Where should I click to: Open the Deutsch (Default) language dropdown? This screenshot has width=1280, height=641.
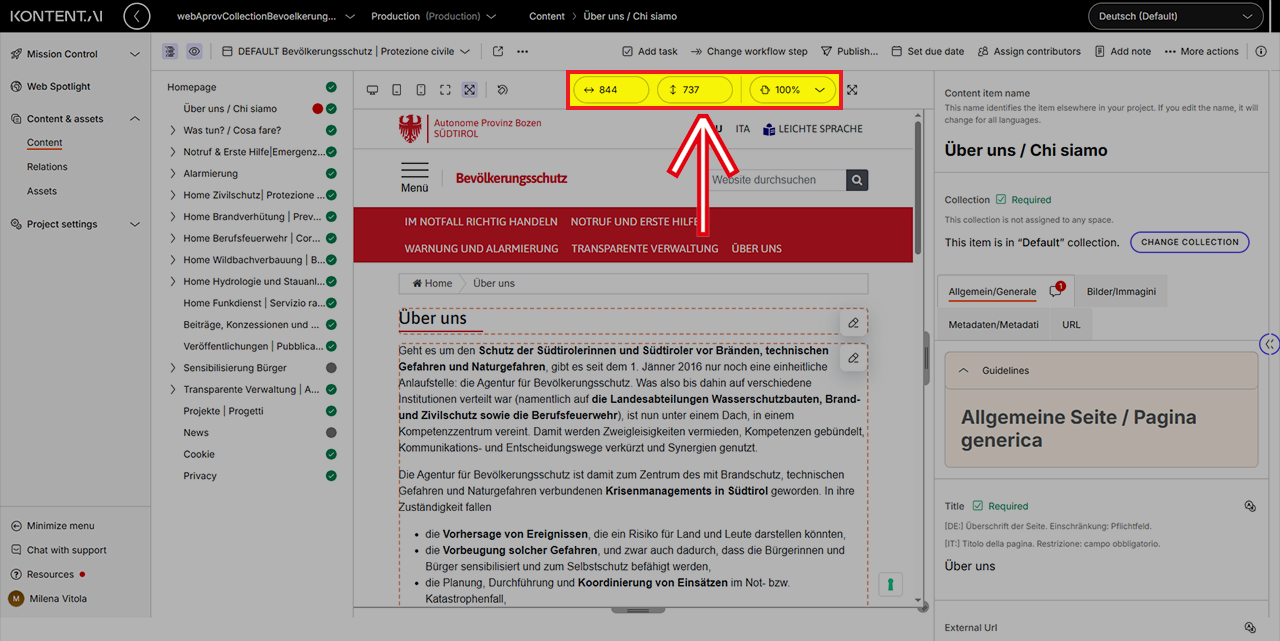tap(1174, 16)
